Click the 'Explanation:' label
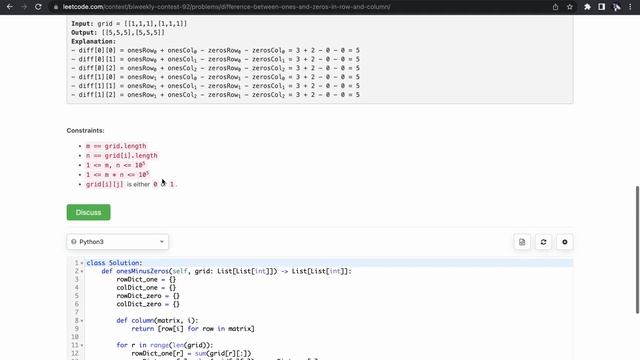 click(x=93, y=42)
